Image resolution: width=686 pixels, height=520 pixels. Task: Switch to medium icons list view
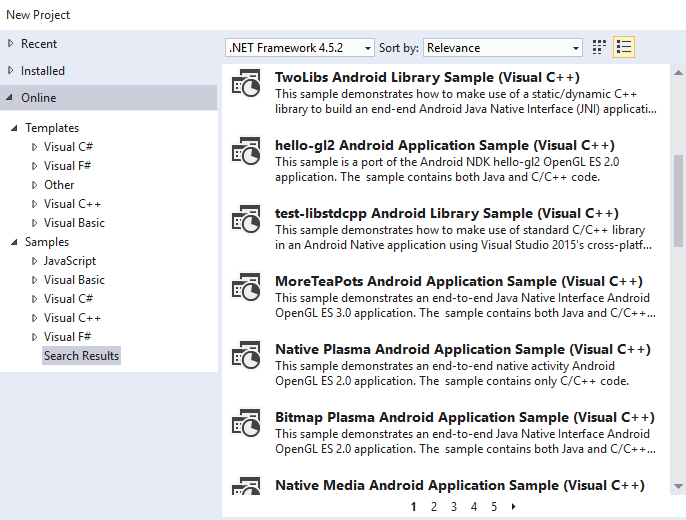pyautogui.click(x=624, y=47)
